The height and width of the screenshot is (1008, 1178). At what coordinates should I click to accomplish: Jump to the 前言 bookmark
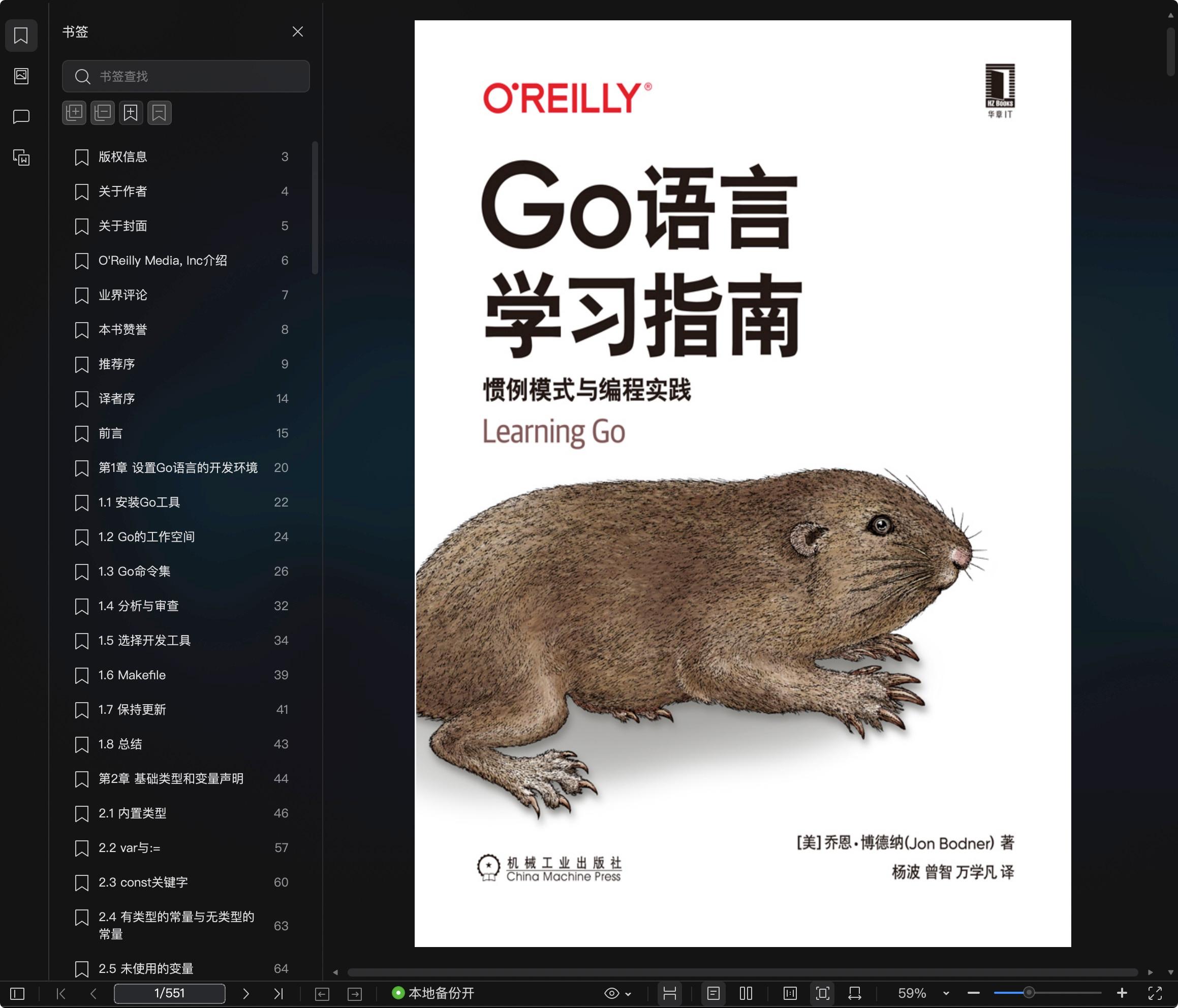(x=182, y=433)
